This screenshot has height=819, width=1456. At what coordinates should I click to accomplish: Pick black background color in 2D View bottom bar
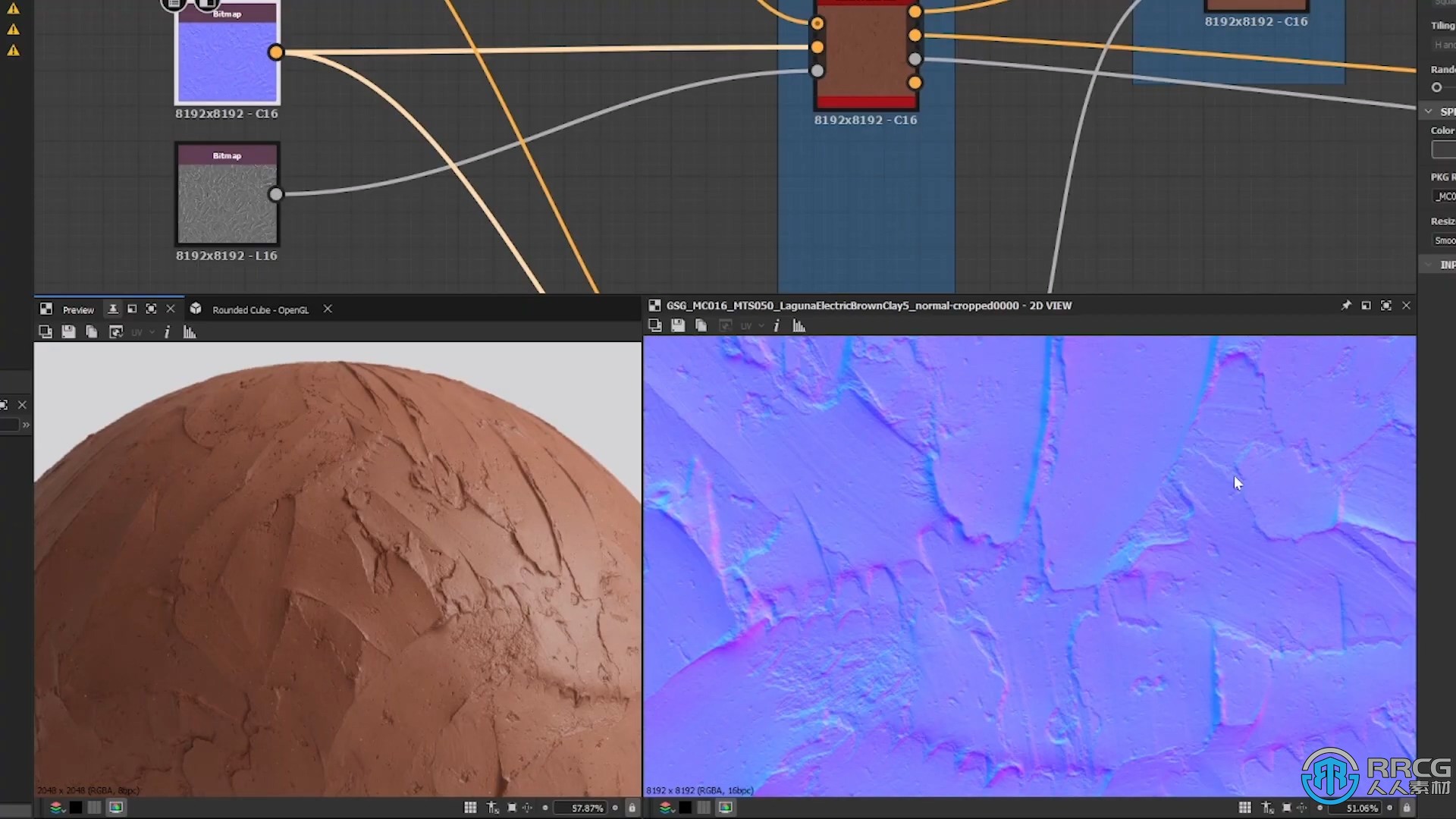click(686, 808)
